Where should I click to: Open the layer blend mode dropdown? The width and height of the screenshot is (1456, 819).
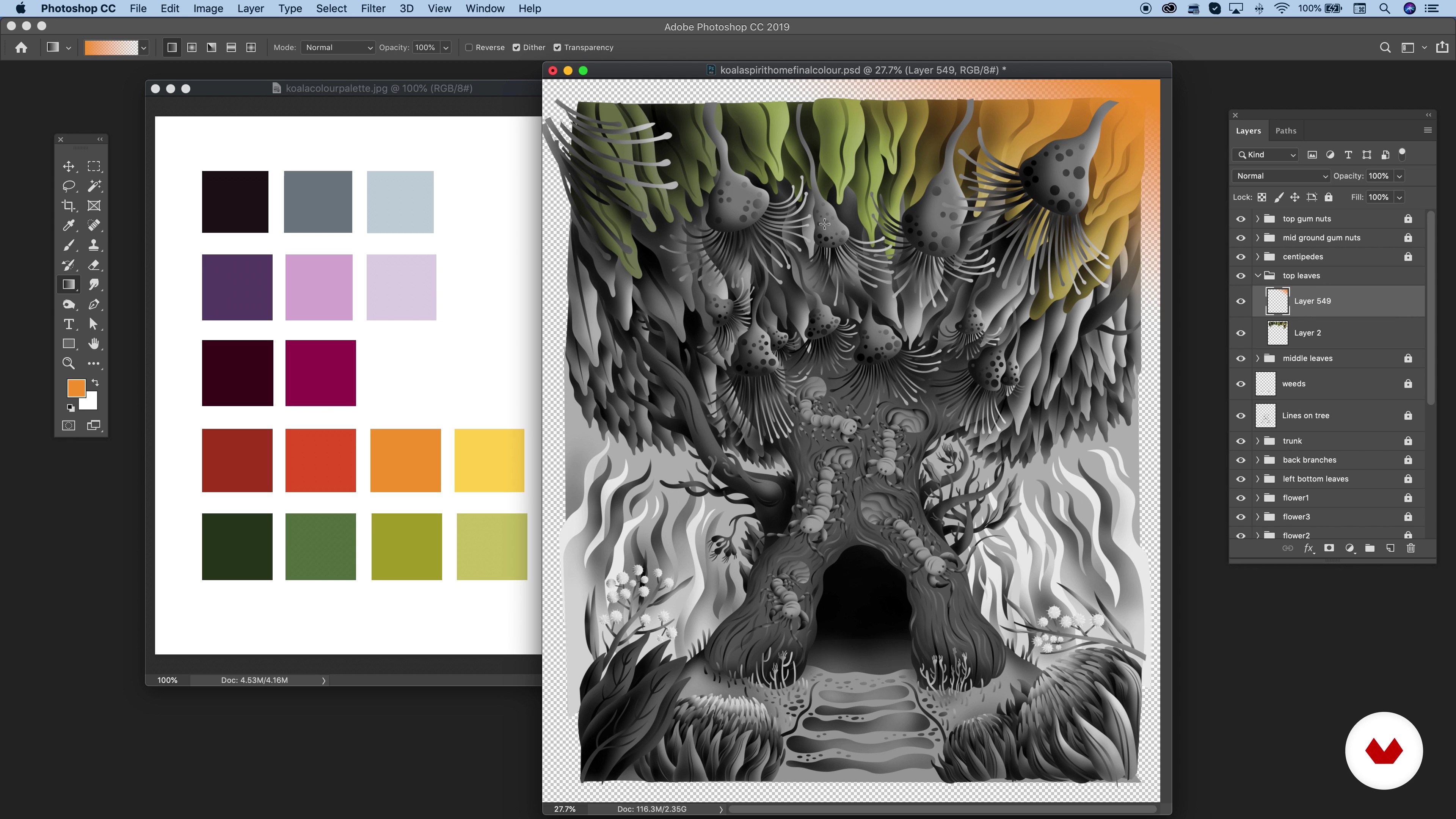pyautogui.click(x=1281, y=176)
